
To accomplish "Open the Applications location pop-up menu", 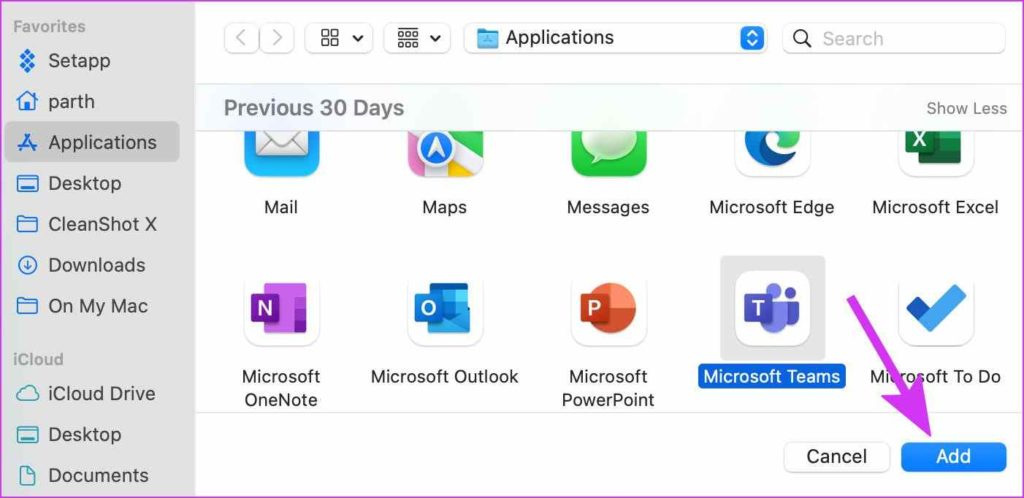I will pyautogui.click(x=615, y=38).
